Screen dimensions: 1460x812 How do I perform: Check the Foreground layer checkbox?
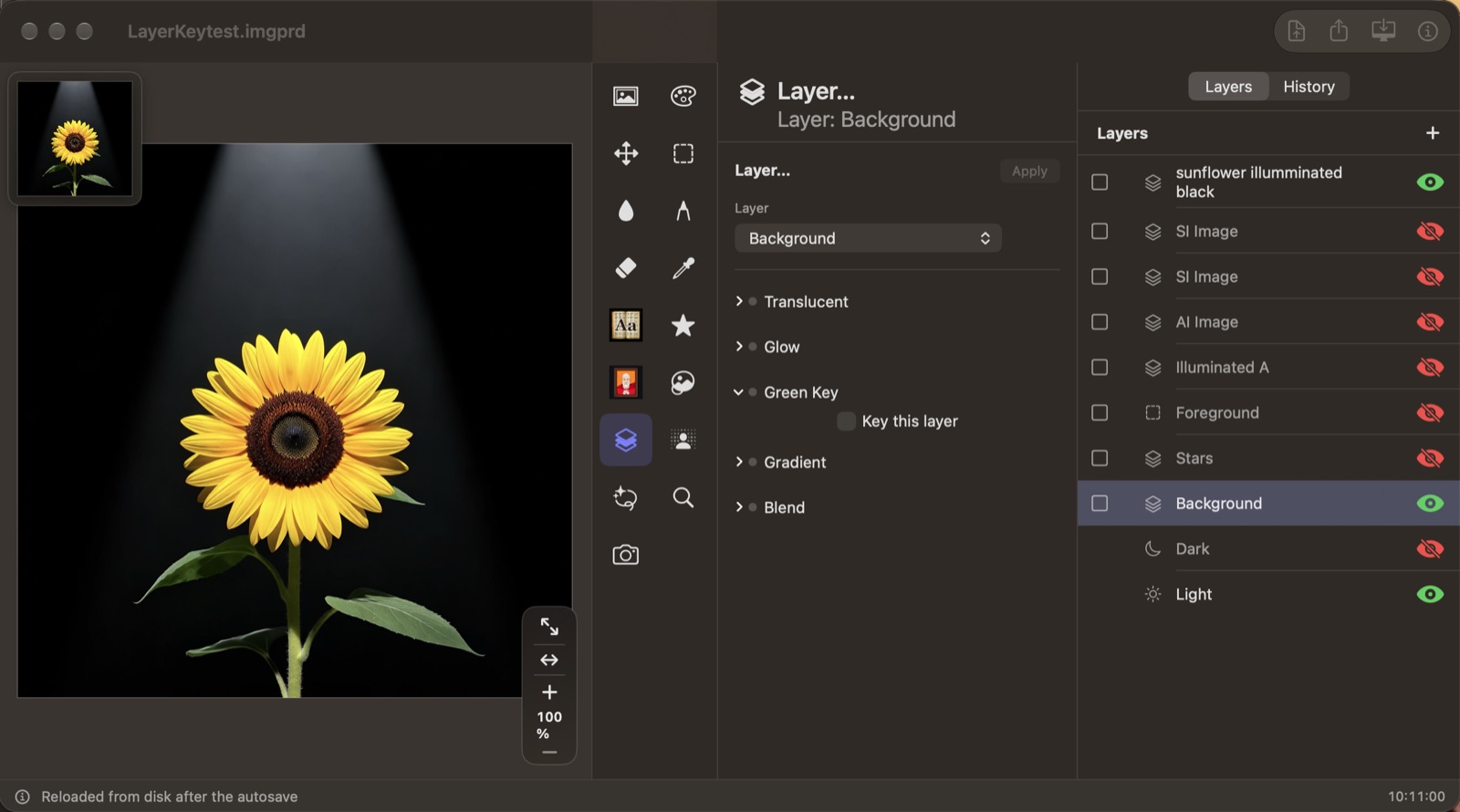[x=1100, y=412]
